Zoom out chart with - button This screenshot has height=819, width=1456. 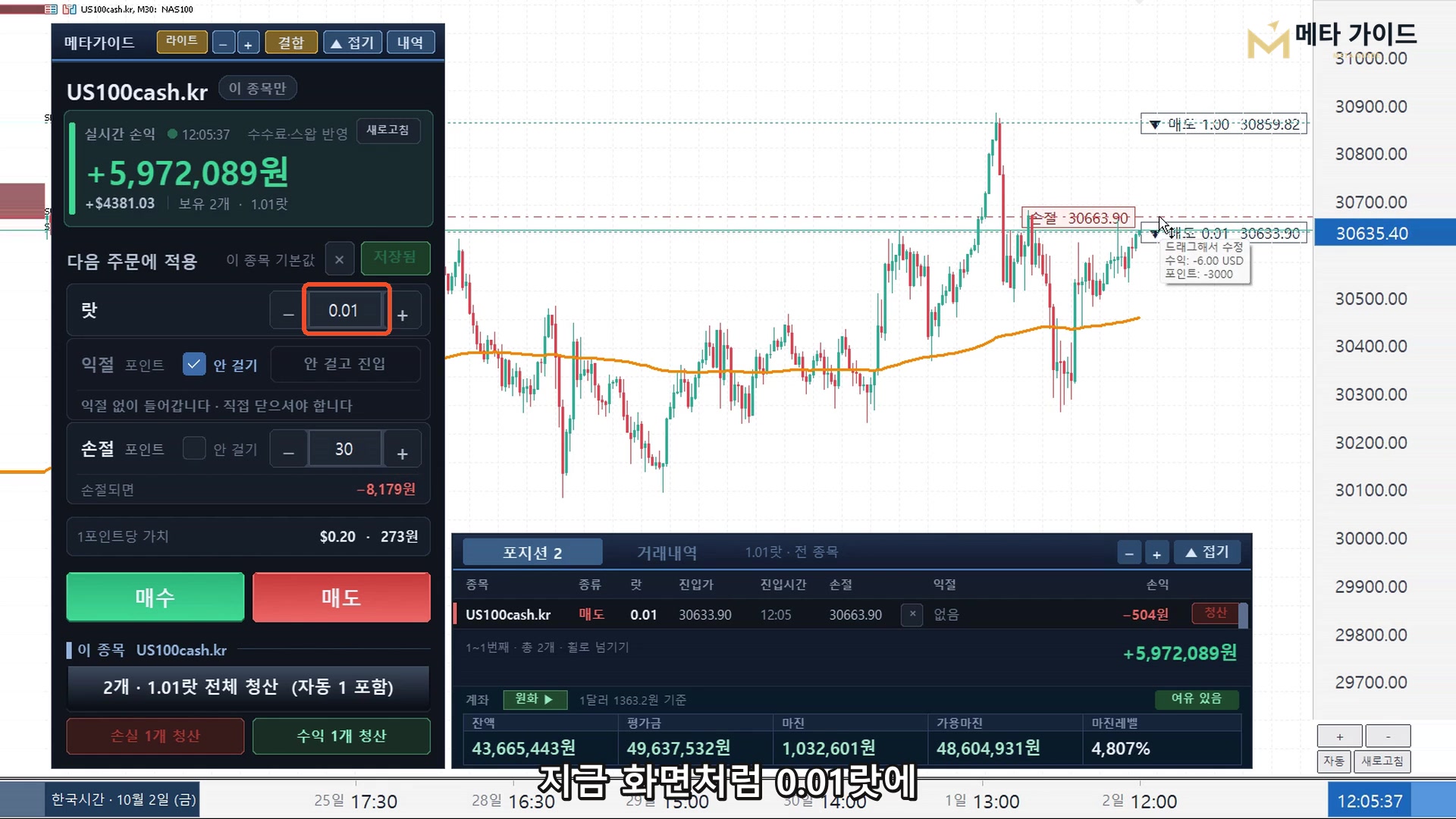(x=1388, y=736)
